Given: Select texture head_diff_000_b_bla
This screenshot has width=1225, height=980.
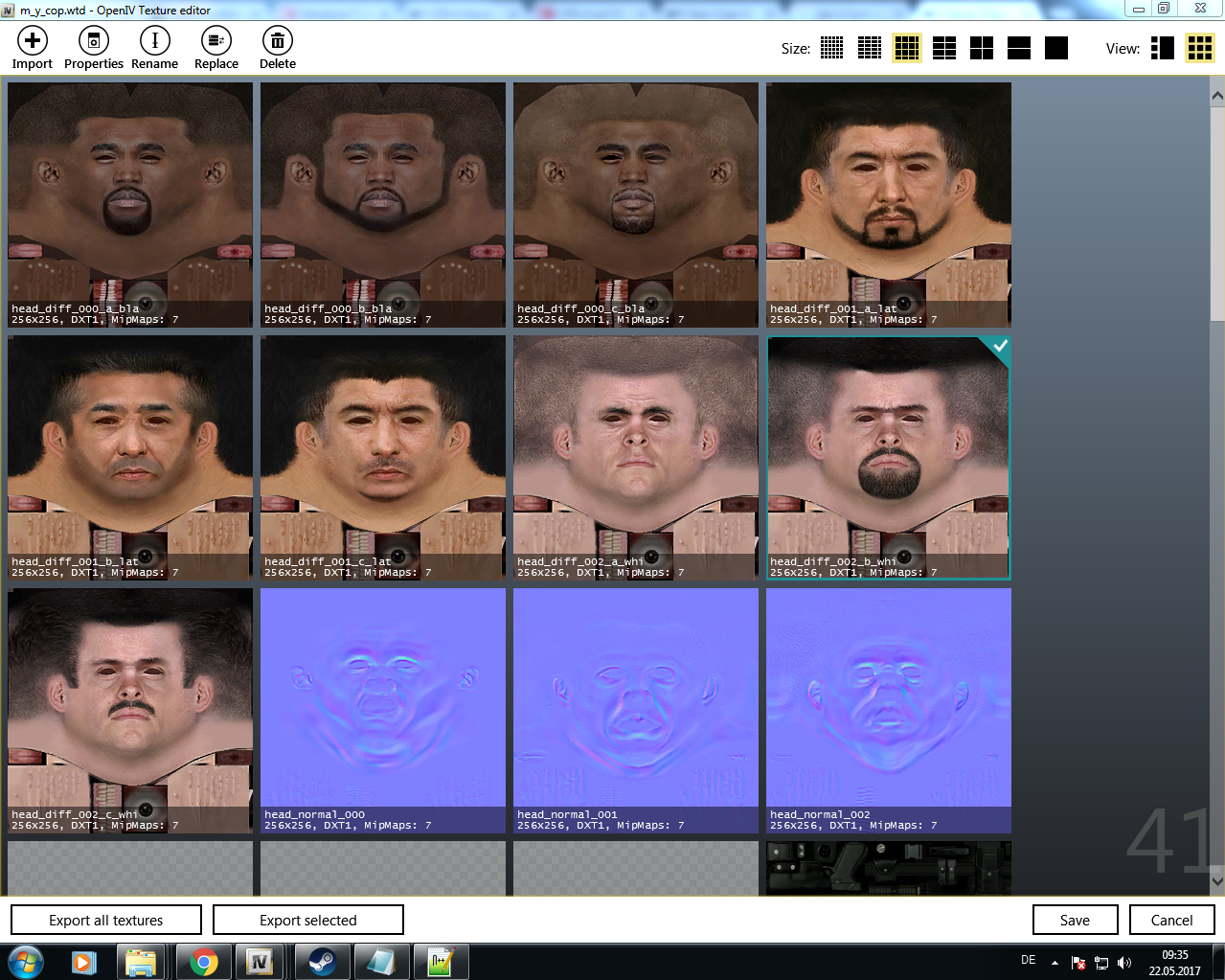Looking at the screenshot, I should tap(383, 205).
